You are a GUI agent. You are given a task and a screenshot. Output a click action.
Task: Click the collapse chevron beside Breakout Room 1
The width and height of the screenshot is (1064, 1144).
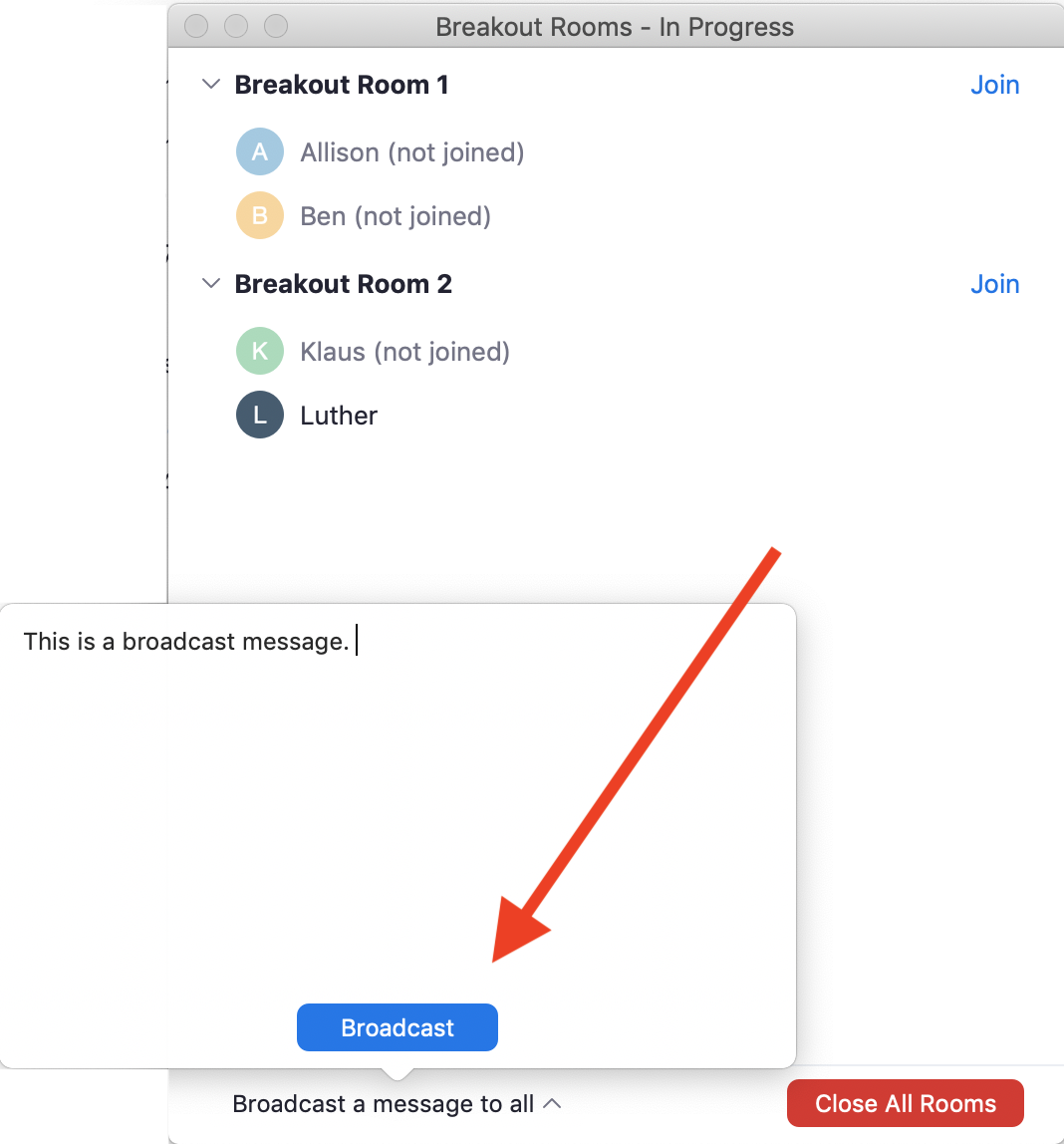210,85
